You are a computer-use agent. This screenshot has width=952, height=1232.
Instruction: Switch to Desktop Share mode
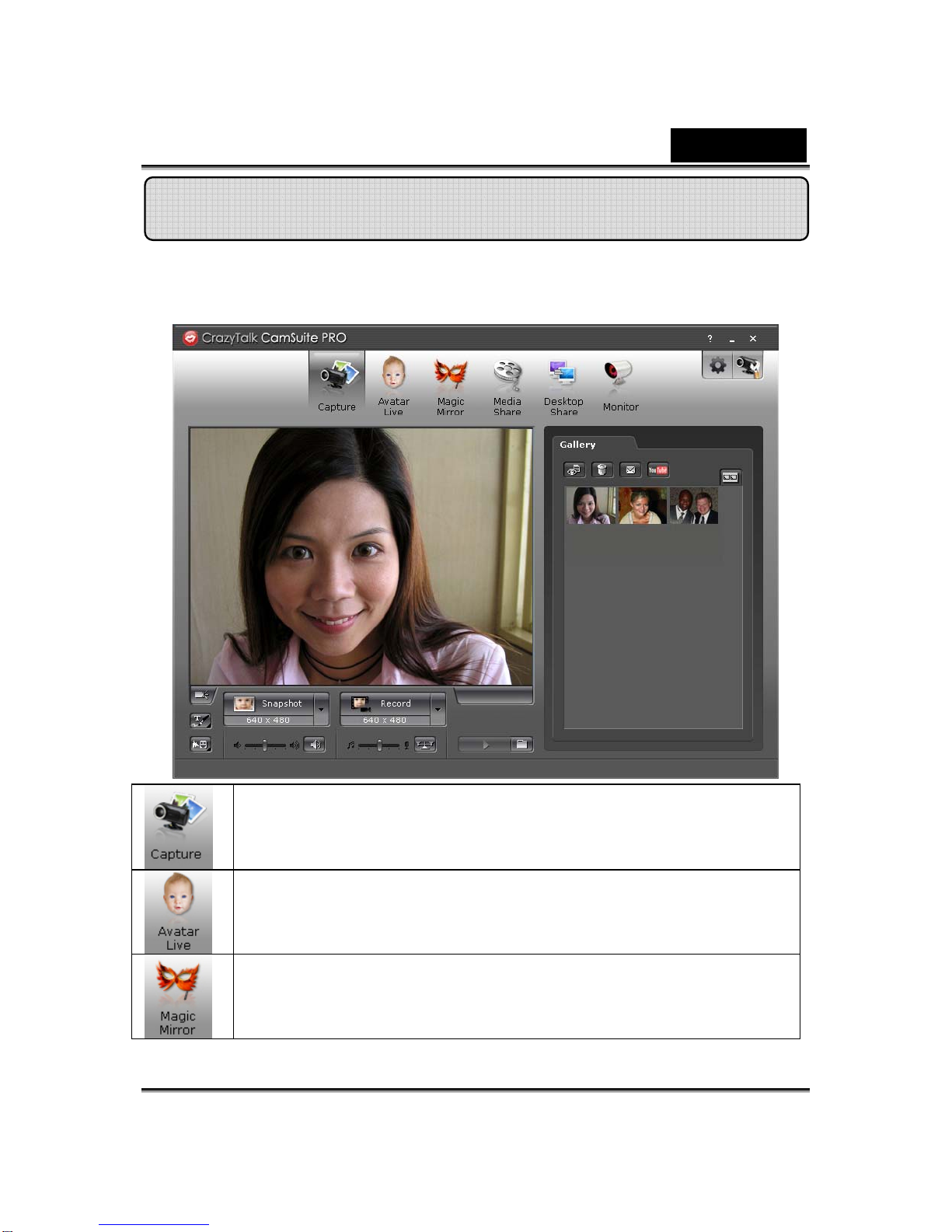[x=563, y=386]
